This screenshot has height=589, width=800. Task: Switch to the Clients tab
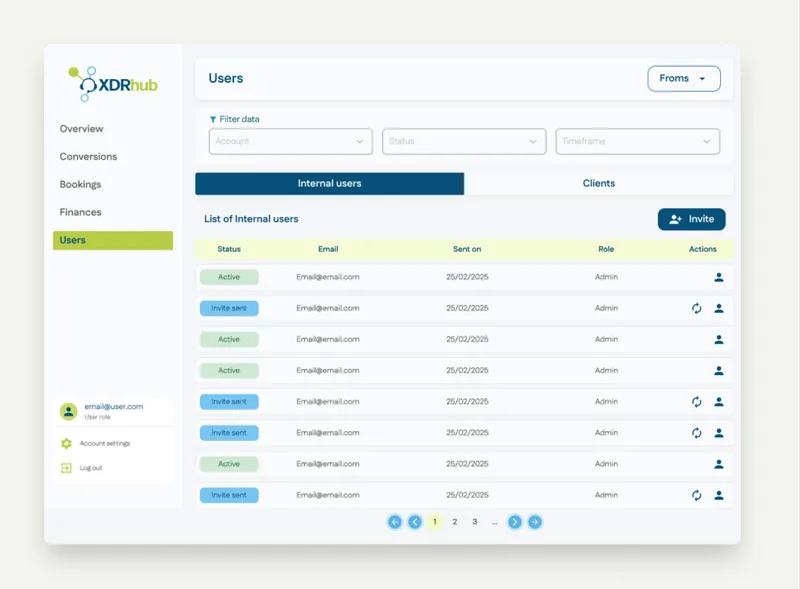tap(598, 184)
